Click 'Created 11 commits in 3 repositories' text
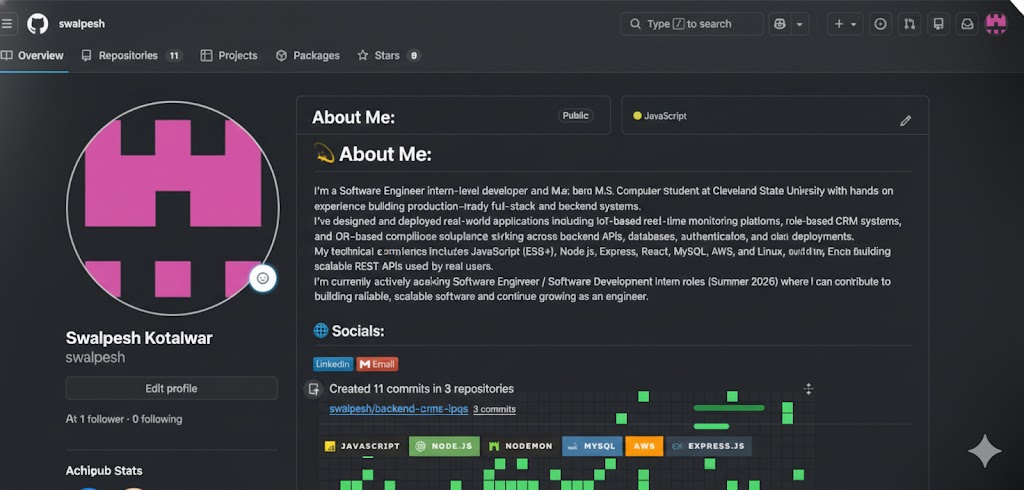This screenshot has height=490, width=1024. click(x=421, y=389)
